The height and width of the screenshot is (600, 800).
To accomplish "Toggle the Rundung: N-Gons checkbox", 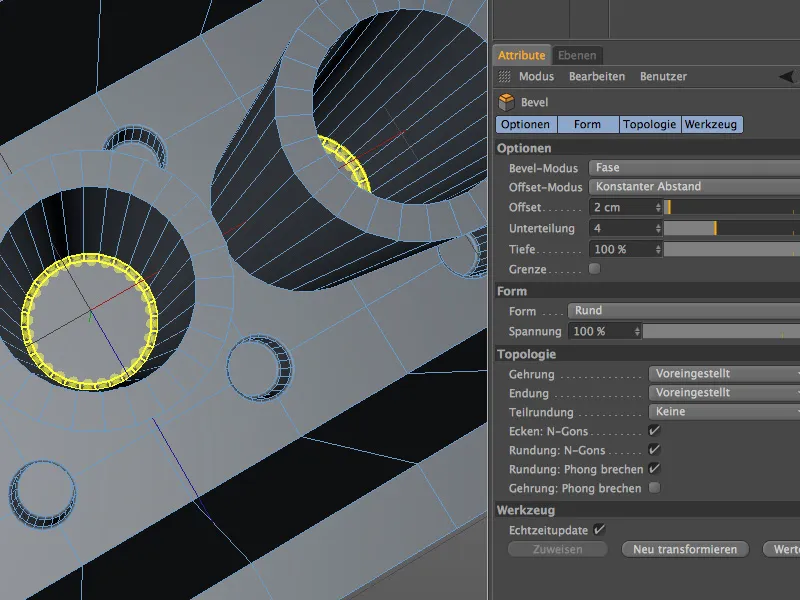I will [654, 450].
